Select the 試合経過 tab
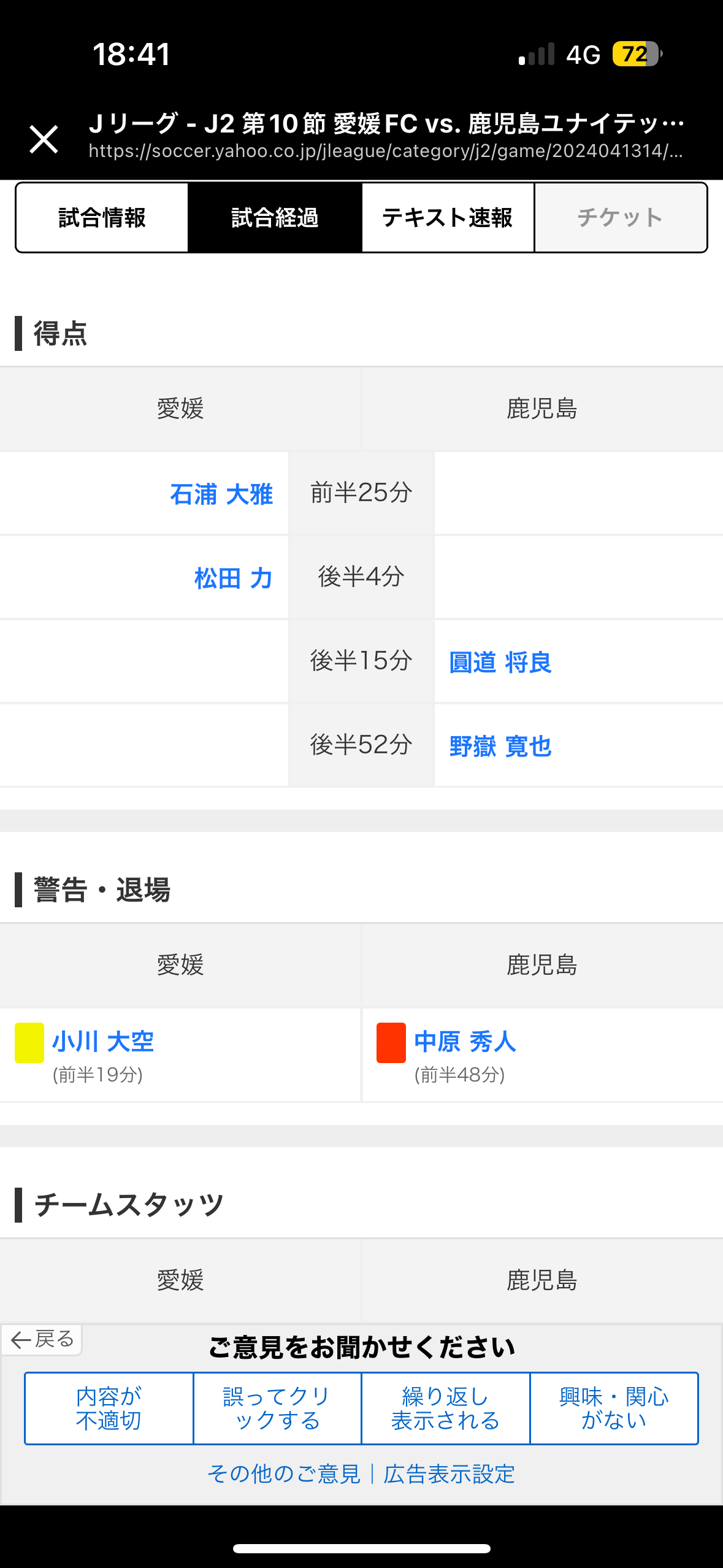The height and width of the screenshot is (1568, 723). [275, 218]
